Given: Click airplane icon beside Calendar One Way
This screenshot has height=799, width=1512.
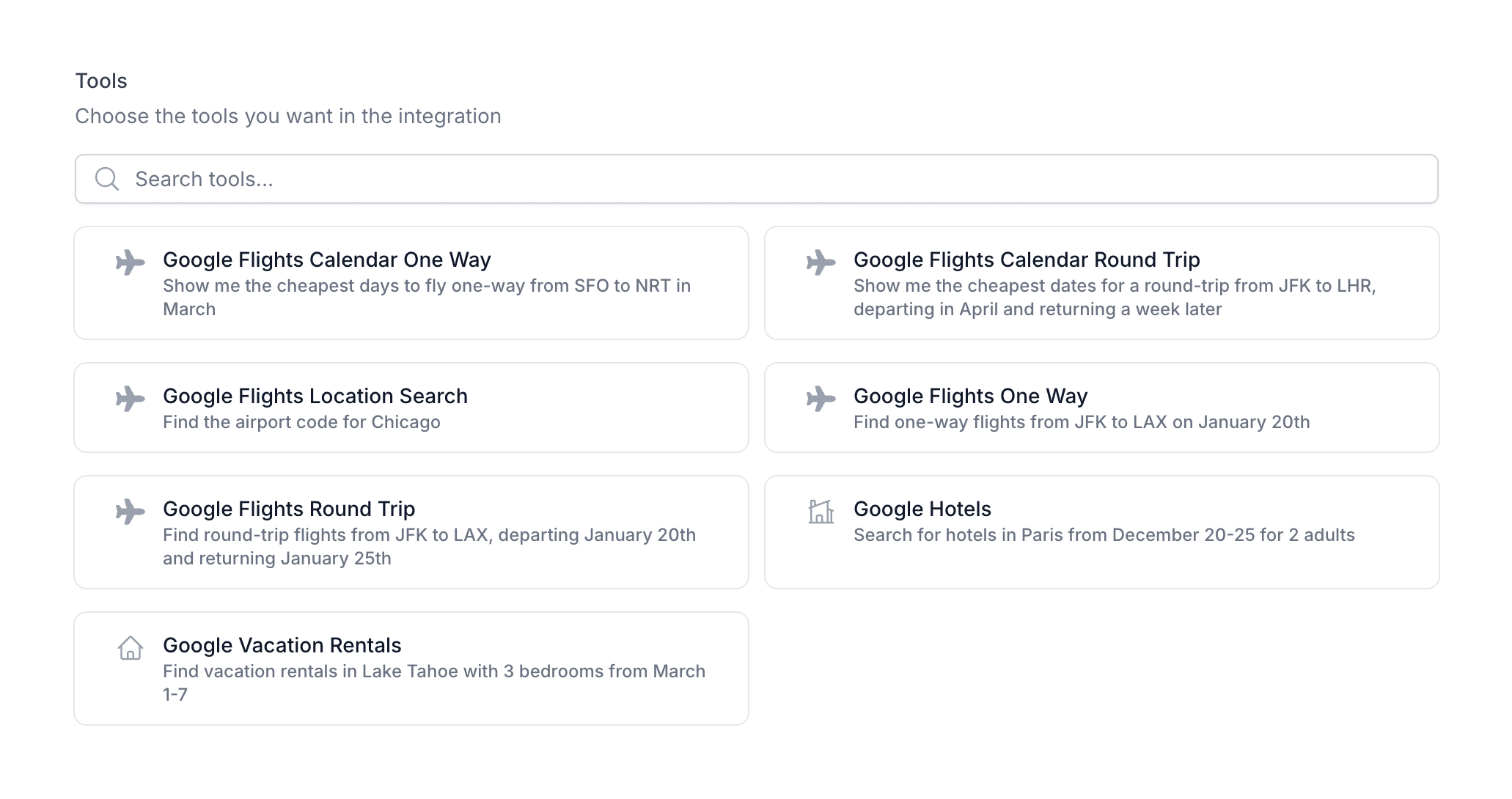Looking at the screenshot, I should point(131,262).
